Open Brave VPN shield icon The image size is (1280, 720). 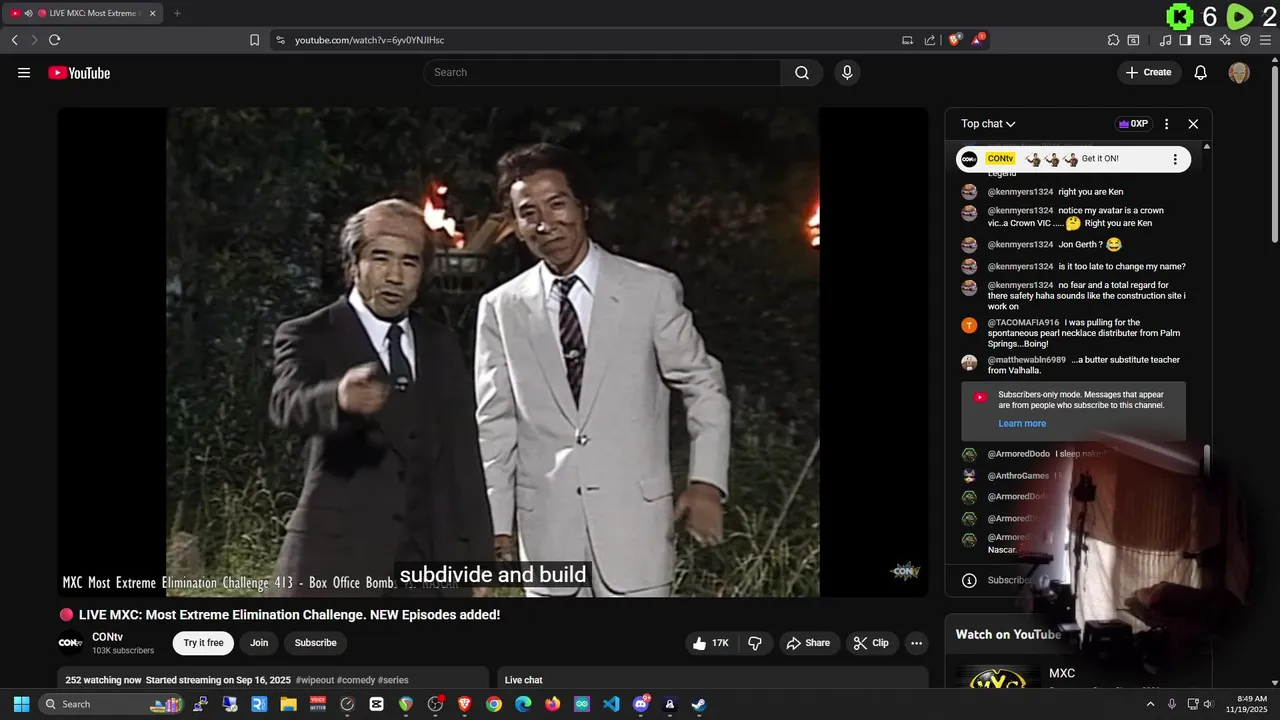pyautogui.click(x=1245, y=40)
